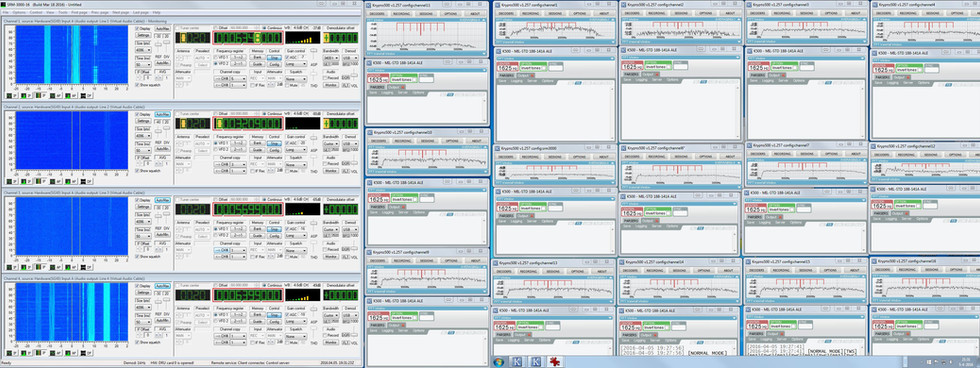The height and width of the screenshot is (368, 980).
Task: Toggle Continuous checkbox in Channel 1 tuner
Action: click(x=264, y=27)
